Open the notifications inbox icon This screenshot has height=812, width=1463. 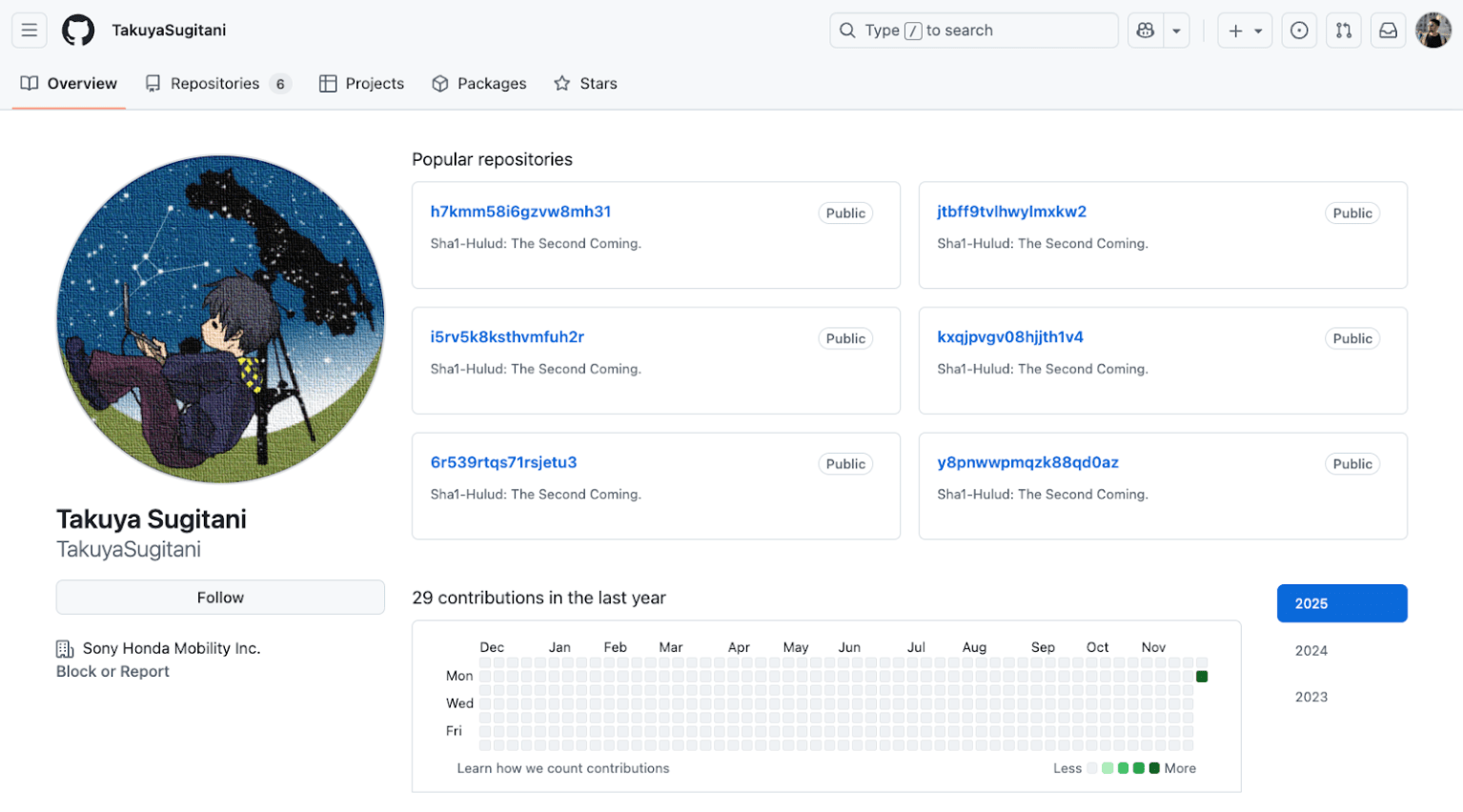(1388, 30)
